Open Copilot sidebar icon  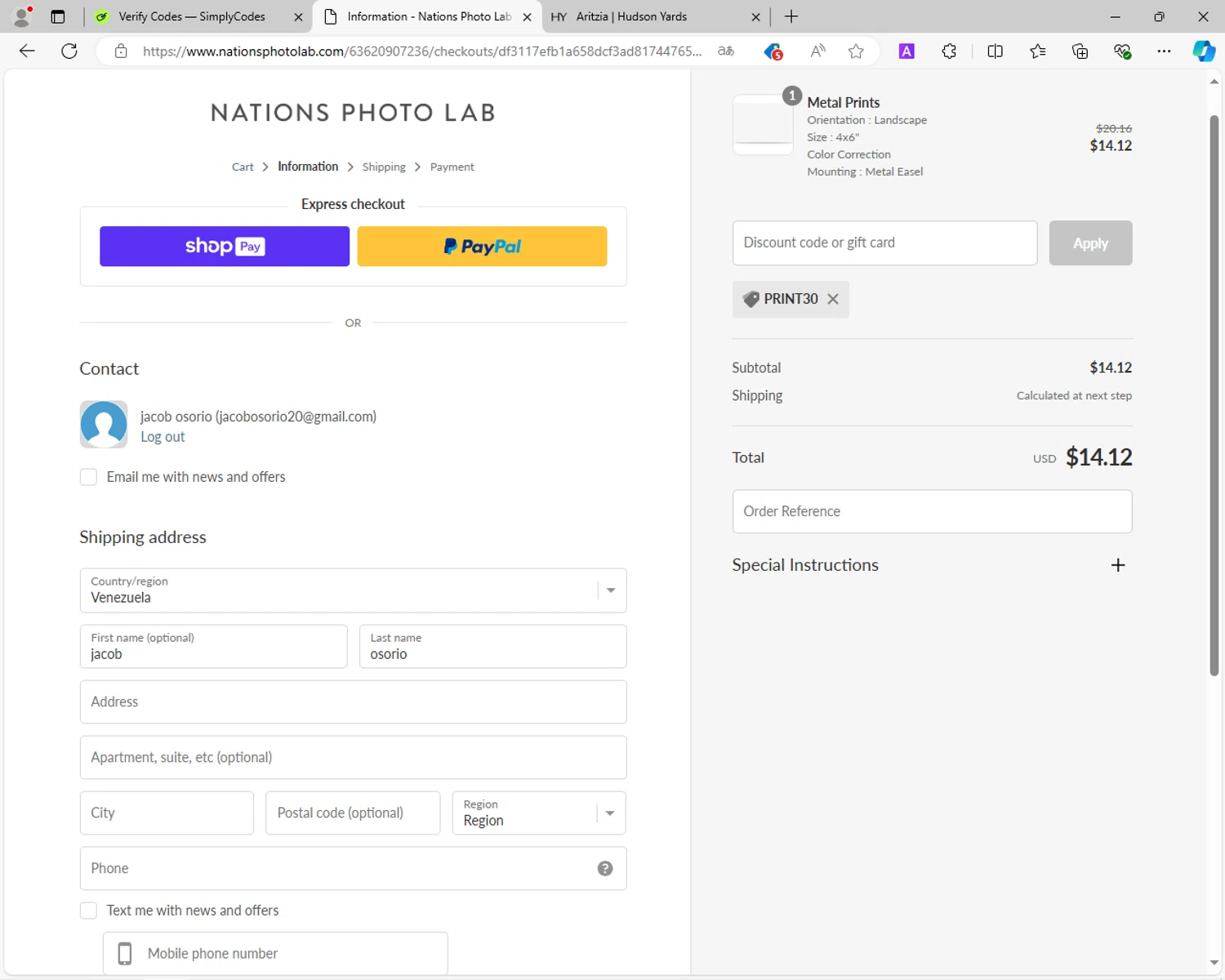pos(1204,51)
